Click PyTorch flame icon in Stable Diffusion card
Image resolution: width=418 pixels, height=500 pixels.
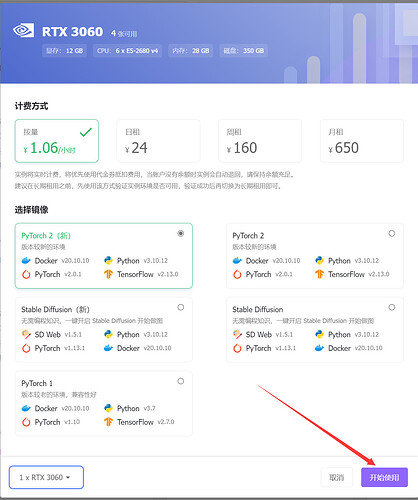(x=237, y=348)
